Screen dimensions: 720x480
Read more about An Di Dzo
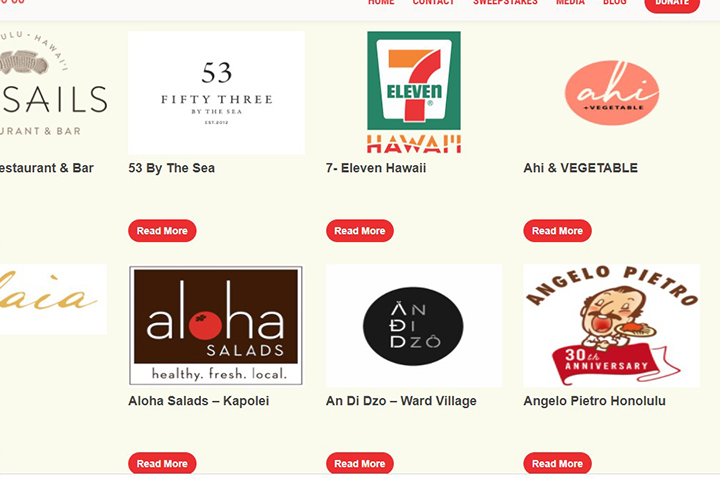coord(360,463)
